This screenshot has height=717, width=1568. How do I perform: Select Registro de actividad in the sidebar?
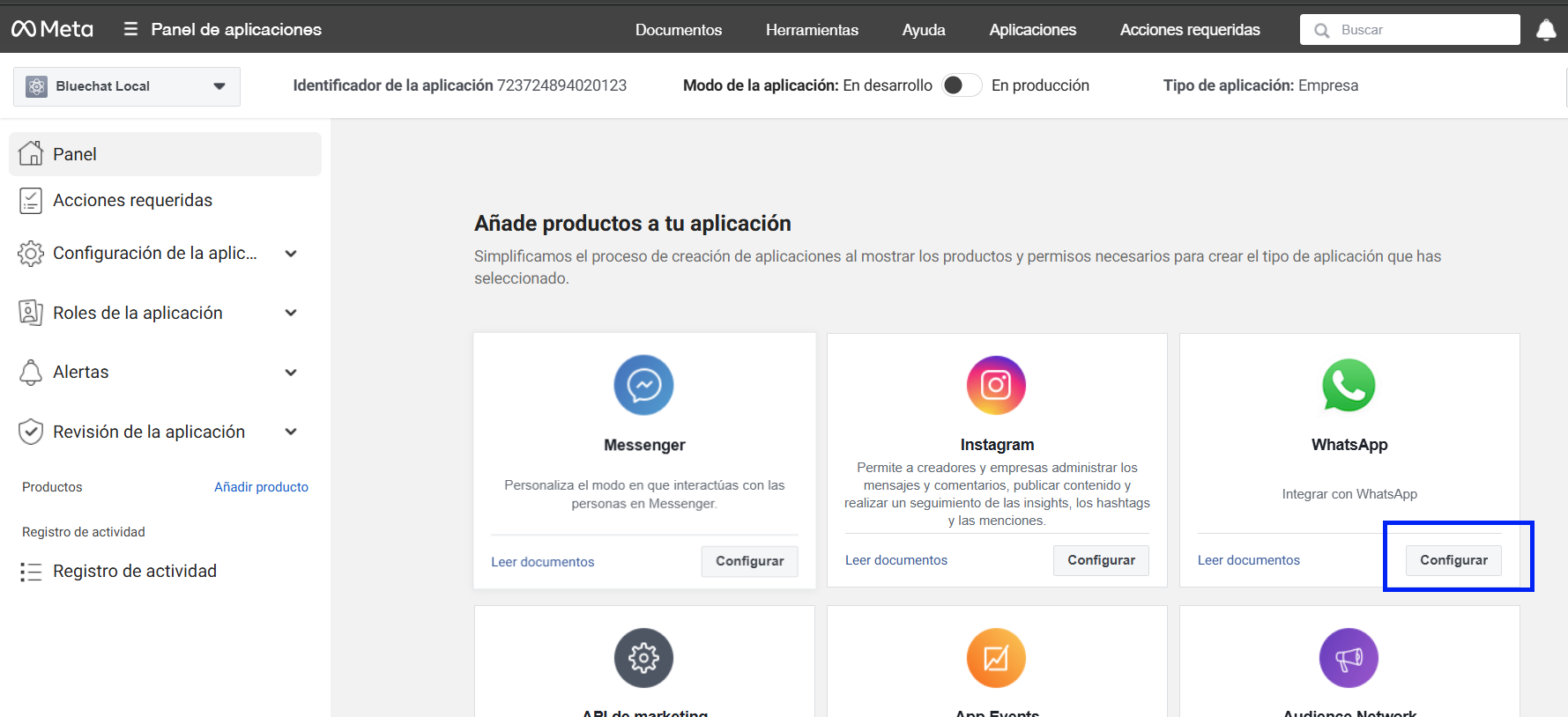134,572
